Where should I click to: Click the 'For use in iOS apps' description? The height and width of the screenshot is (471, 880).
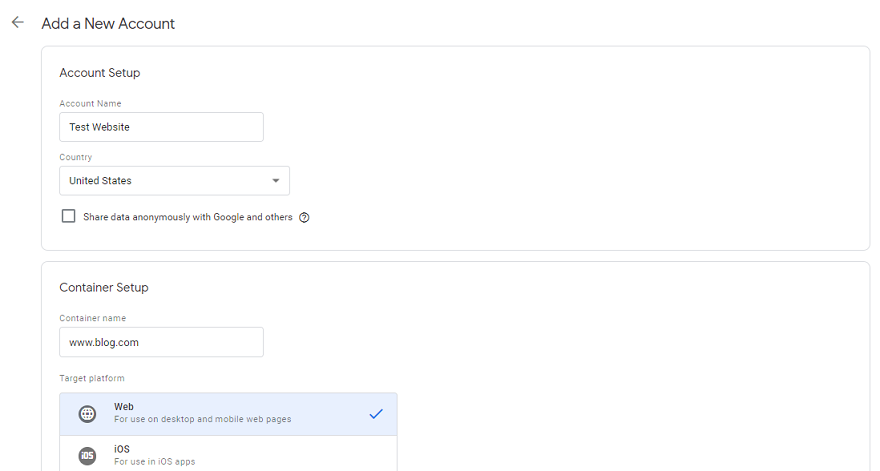click(155, 462)
